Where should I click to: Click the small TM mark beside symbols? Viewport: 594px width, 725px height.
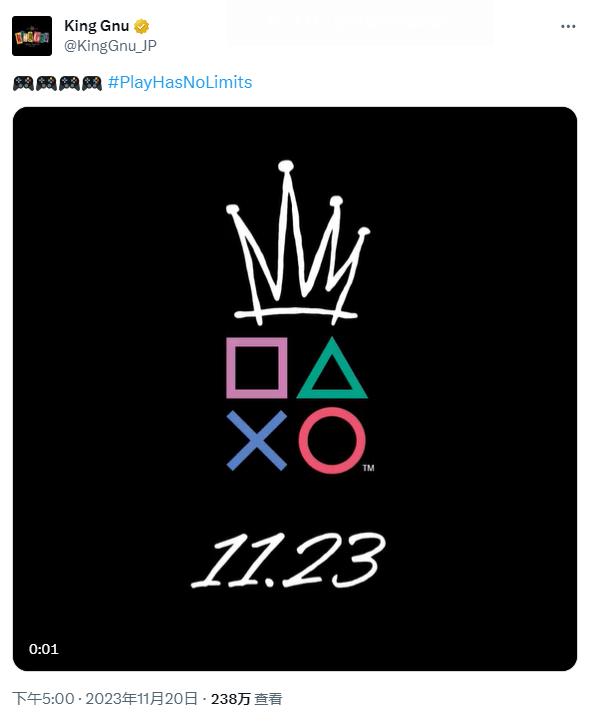pyautogui.click(x=368, y=468)
